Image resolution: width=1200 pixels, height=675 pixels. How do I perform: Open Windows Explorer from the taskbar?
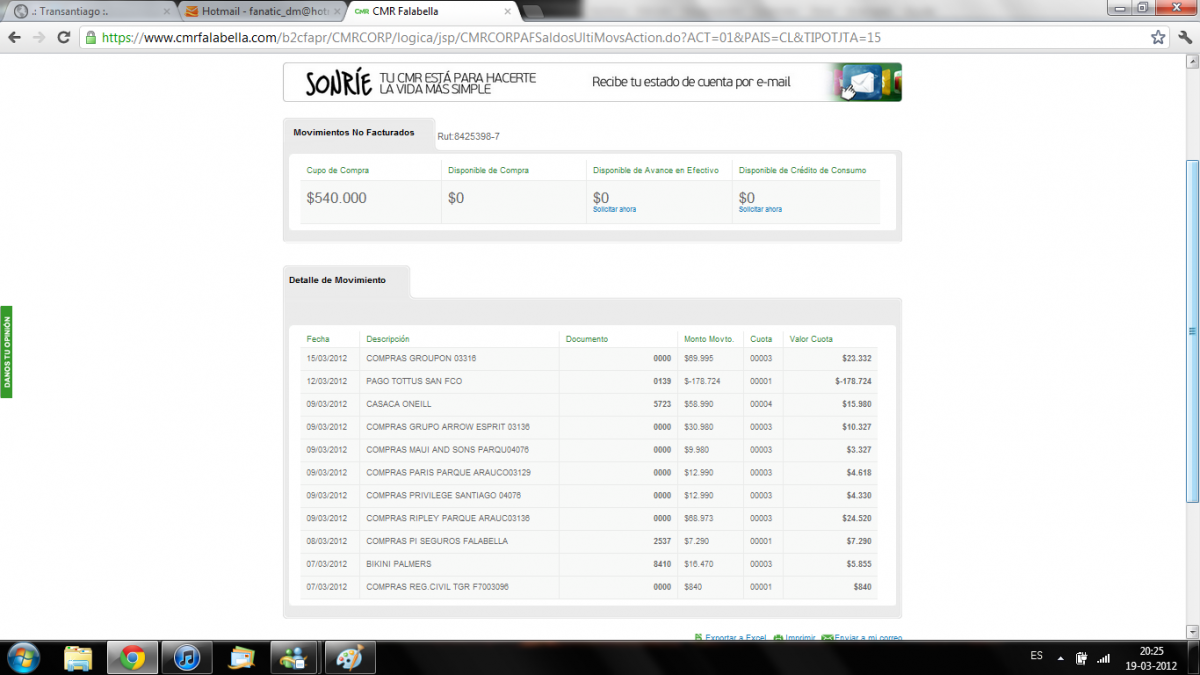pyautogui.click(x=79, y=658)
